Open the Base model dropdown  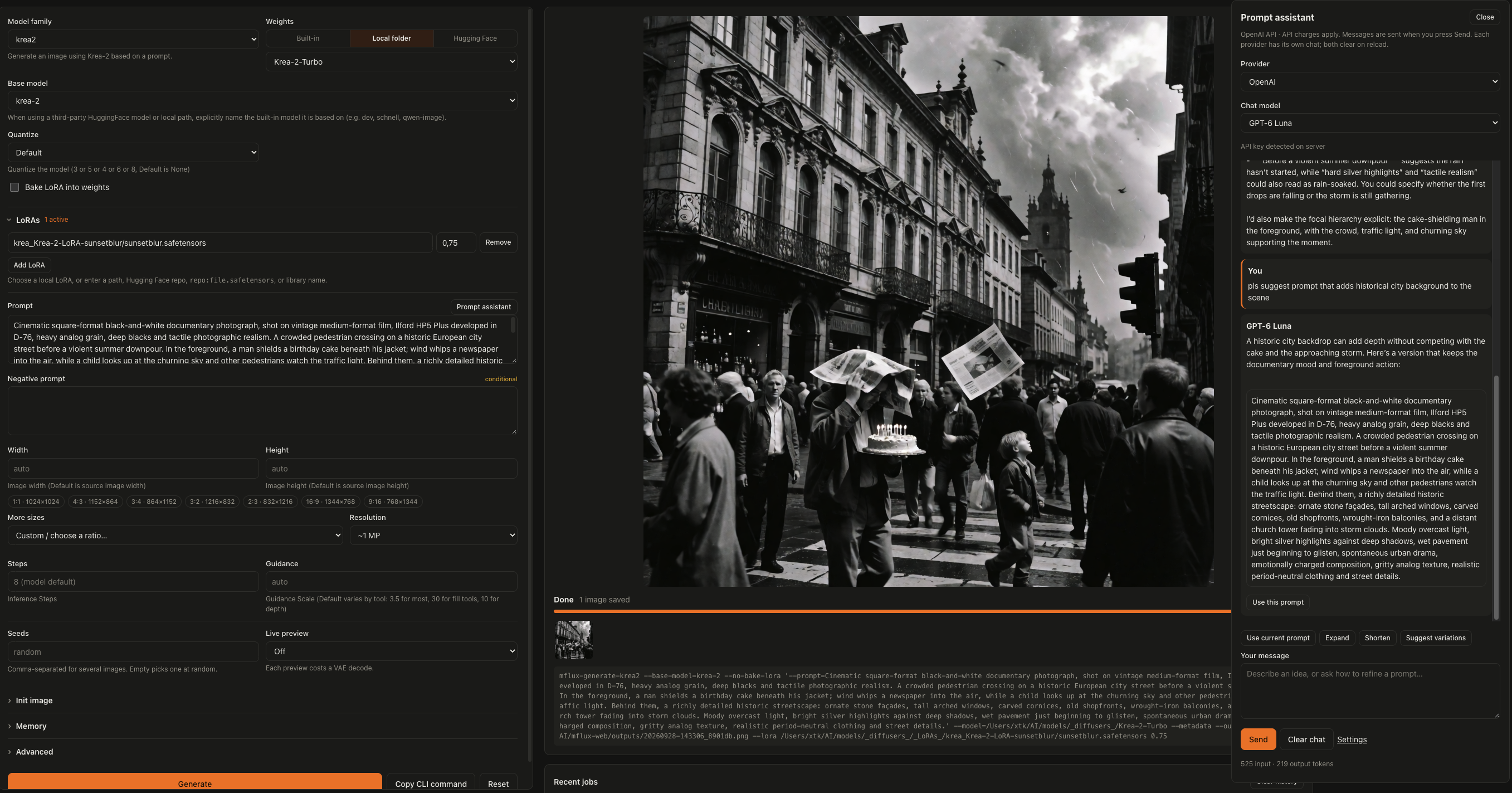tap(262, 100)
